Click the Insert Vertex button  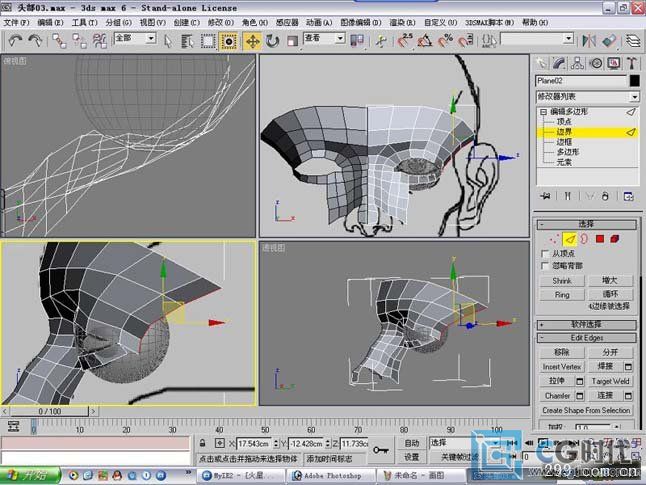click(x=562, y=367)
